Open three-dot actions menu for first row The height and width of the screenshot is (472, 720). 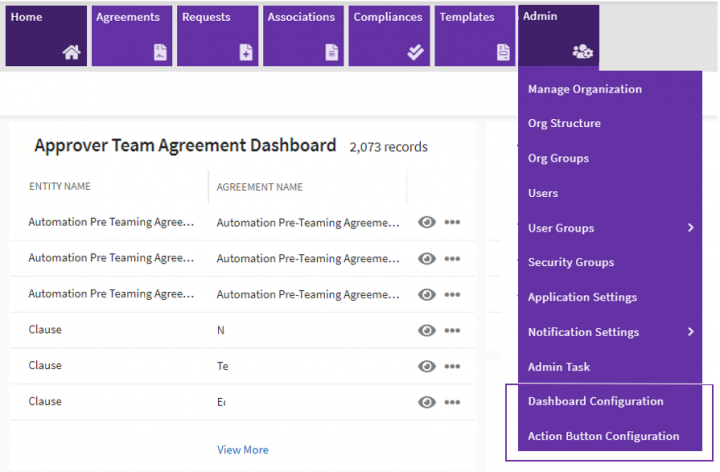tap(452, 222)
